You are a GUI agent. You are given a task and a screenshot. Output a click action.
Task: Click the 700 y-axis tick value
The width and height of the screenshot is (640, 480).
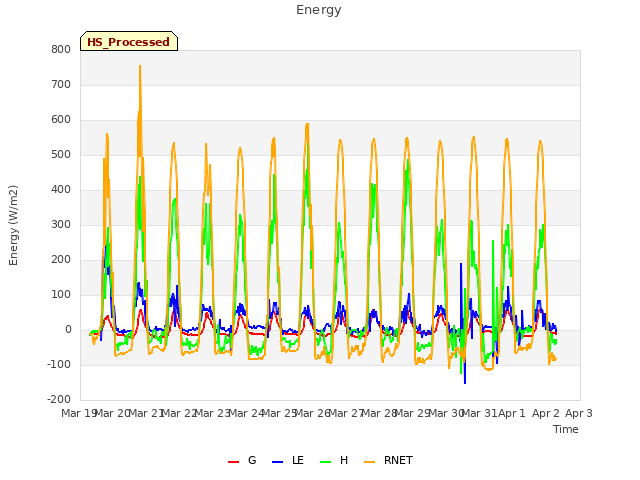pos(61,84)
